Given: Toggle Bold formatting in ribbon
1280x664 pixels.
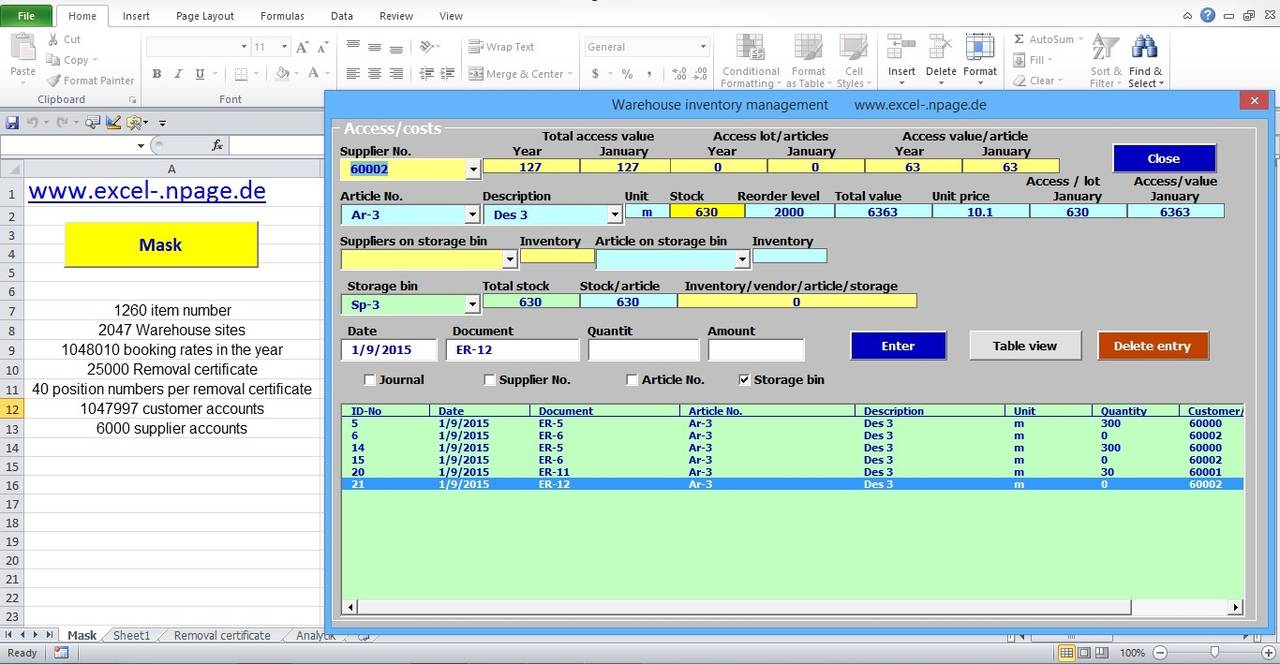Looking at the screenshot, I should (x=157, y=74).
